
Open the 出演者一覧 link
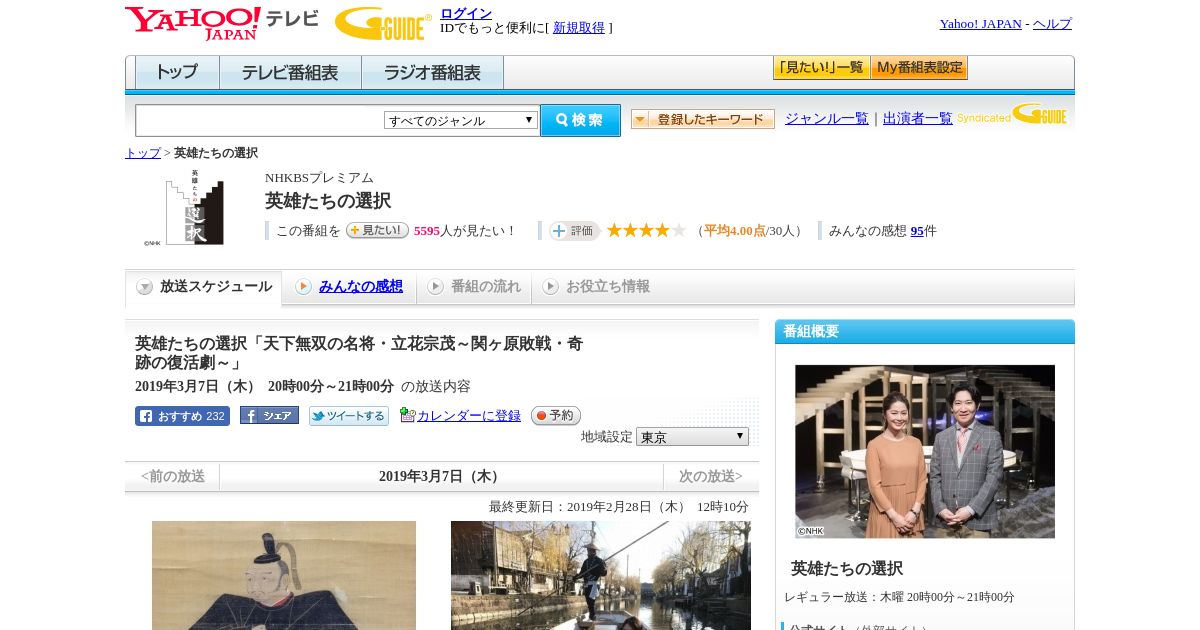(917, 118)
